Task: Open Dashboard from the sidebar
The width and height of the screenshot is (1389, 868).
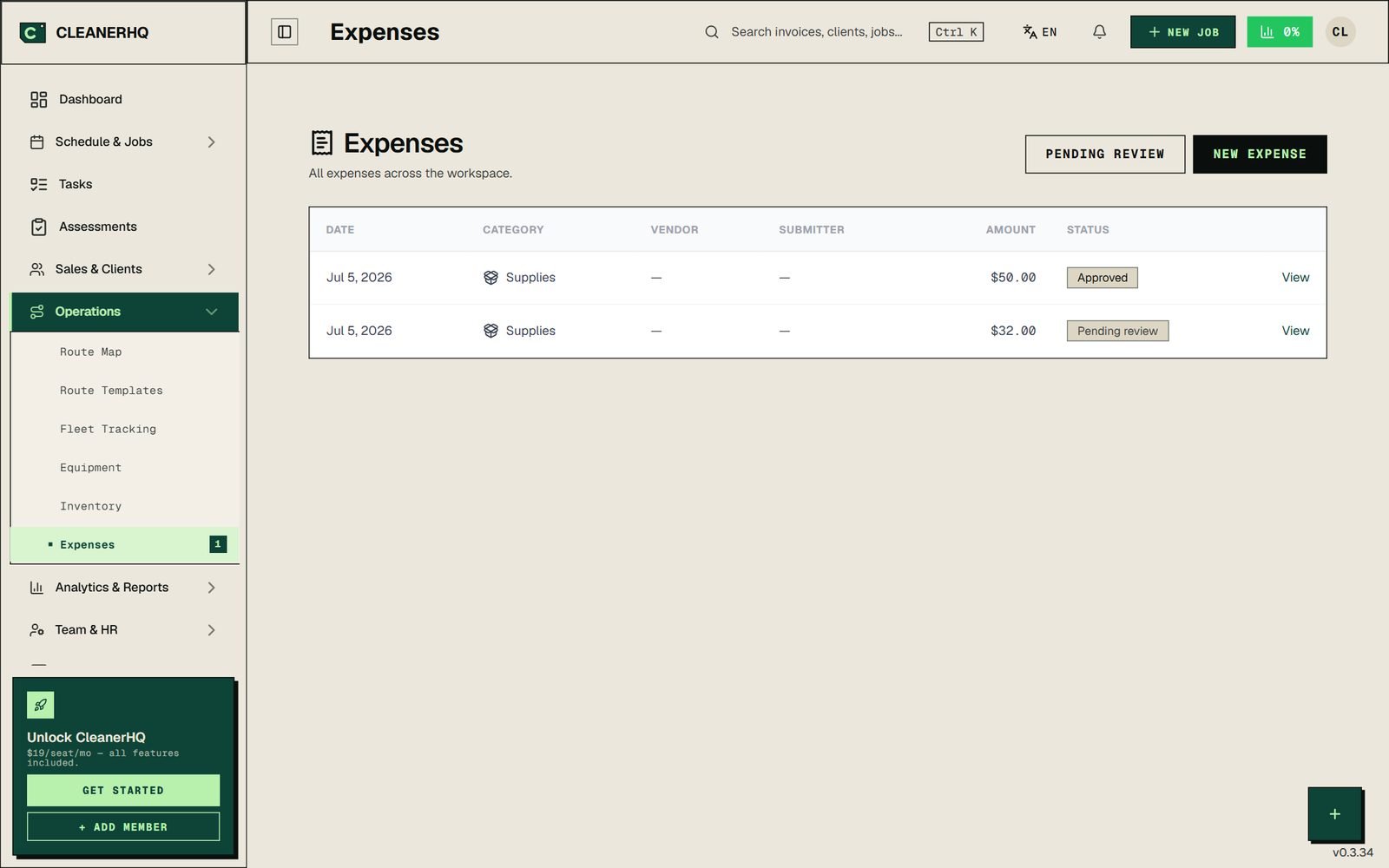Action: click(x=124, y=100)
